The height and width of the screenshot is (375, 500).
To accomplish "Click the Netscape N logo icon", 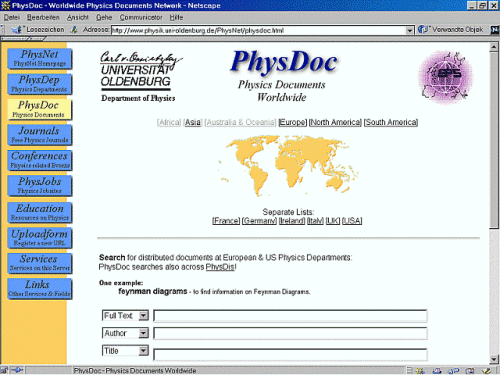I will coord(495,30).
